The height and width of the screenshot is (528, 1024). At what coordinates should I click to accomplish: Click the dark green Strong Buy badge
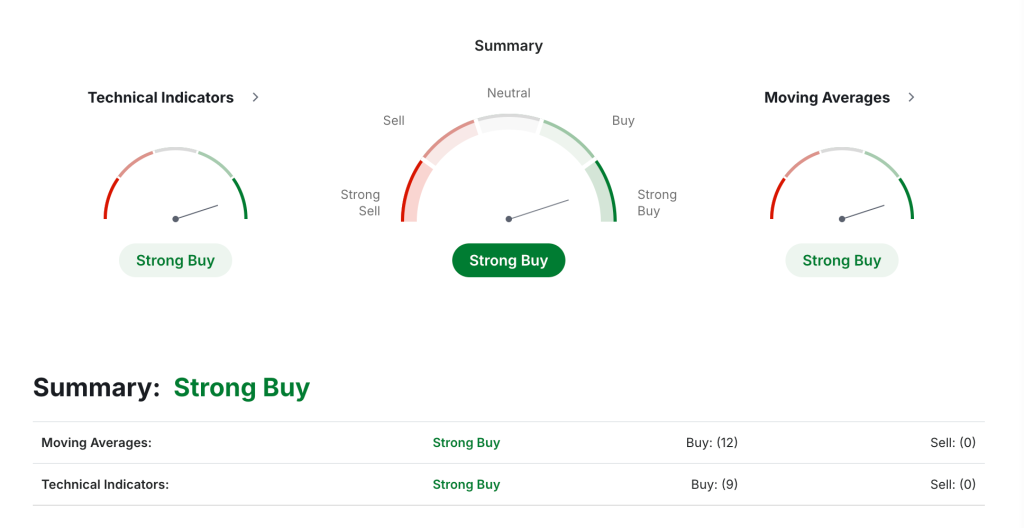508,260
